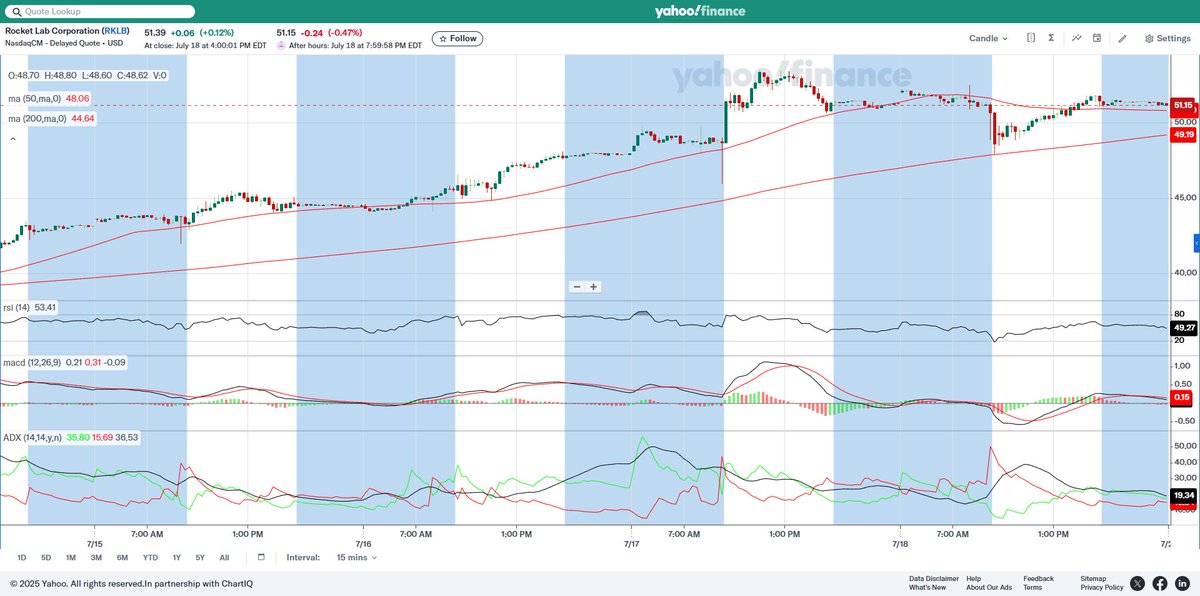Activate the pencil drawing tool

point(1123,38)
